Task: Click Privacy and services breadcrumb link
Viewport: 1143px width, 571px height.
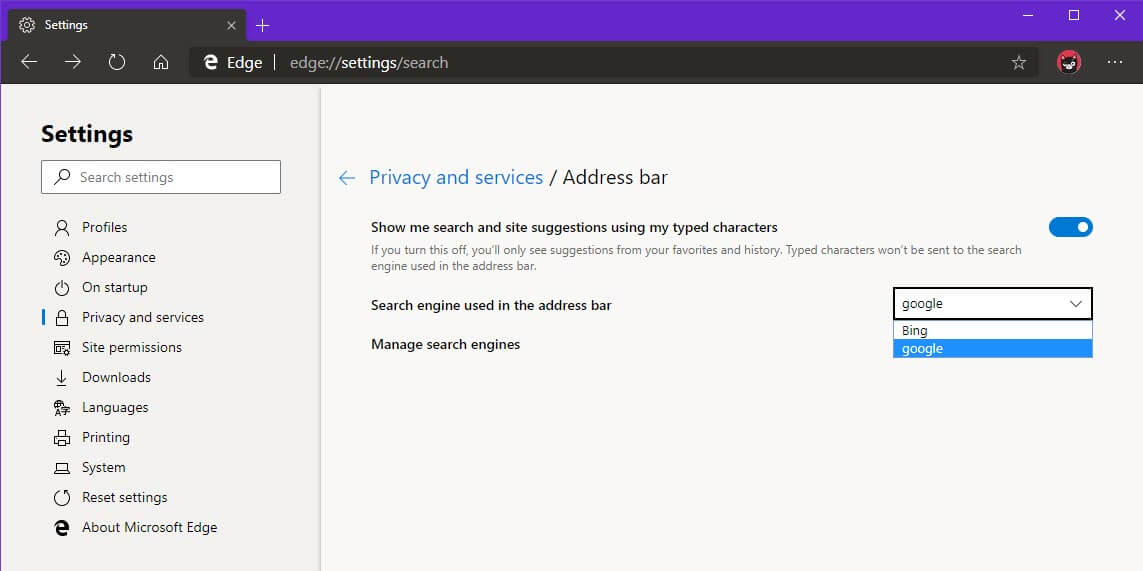Action: (456, 177)
